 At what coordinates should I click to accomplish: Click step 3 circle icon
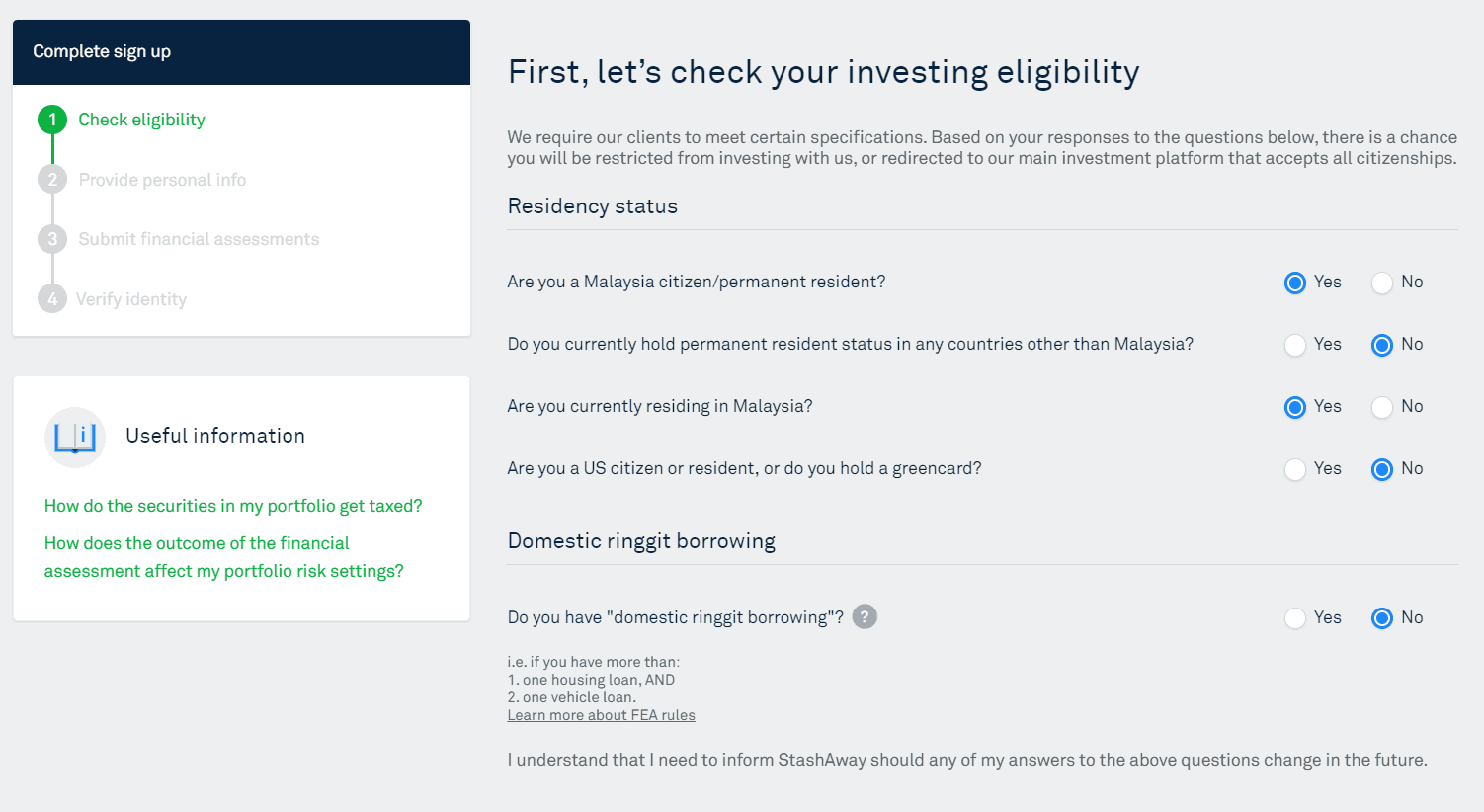pyautogui.click(x=52, y=239)
